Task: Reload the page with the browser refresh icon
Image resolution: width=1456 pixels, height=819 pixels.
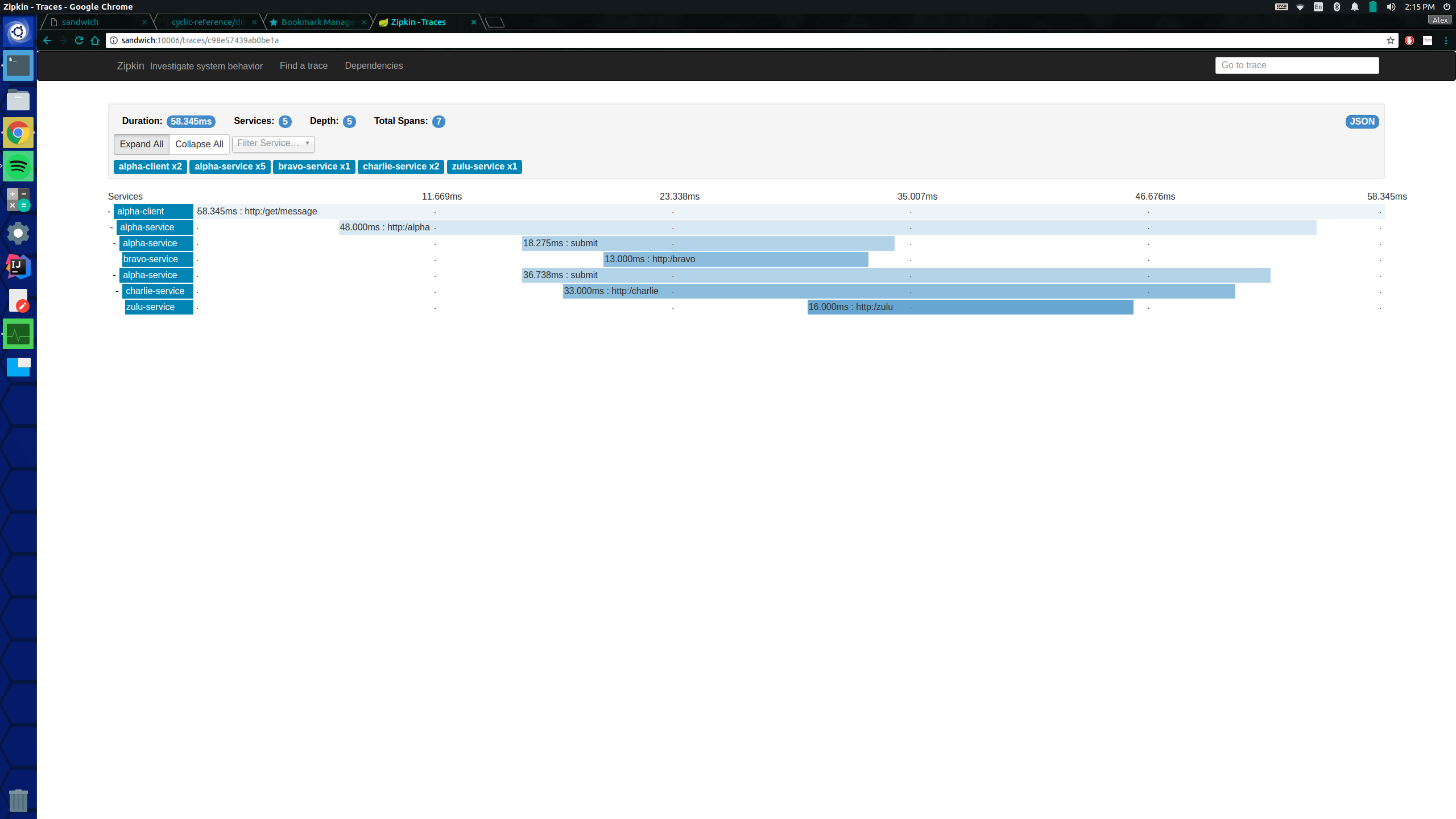Action: point(79,40)
